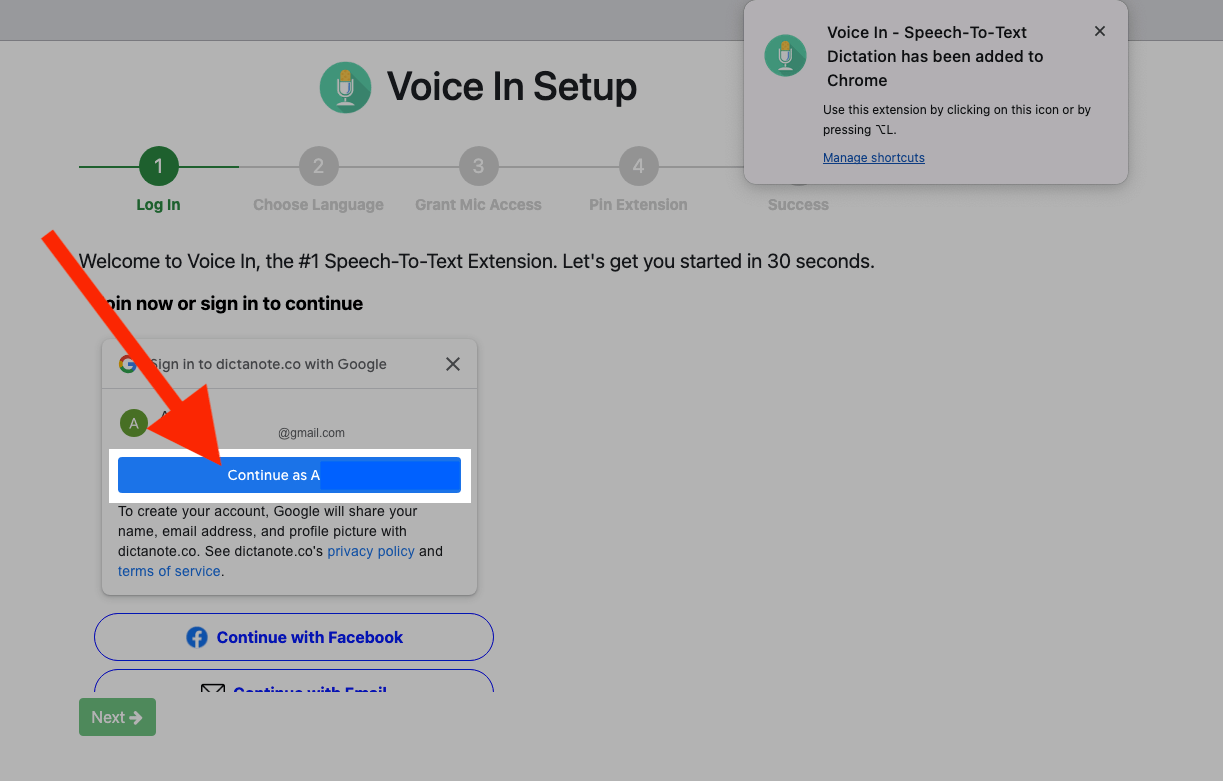Viewport: 1223px width, 781px height.
Task: Open the Manage shortcuts link
Action: pos(873,157)
